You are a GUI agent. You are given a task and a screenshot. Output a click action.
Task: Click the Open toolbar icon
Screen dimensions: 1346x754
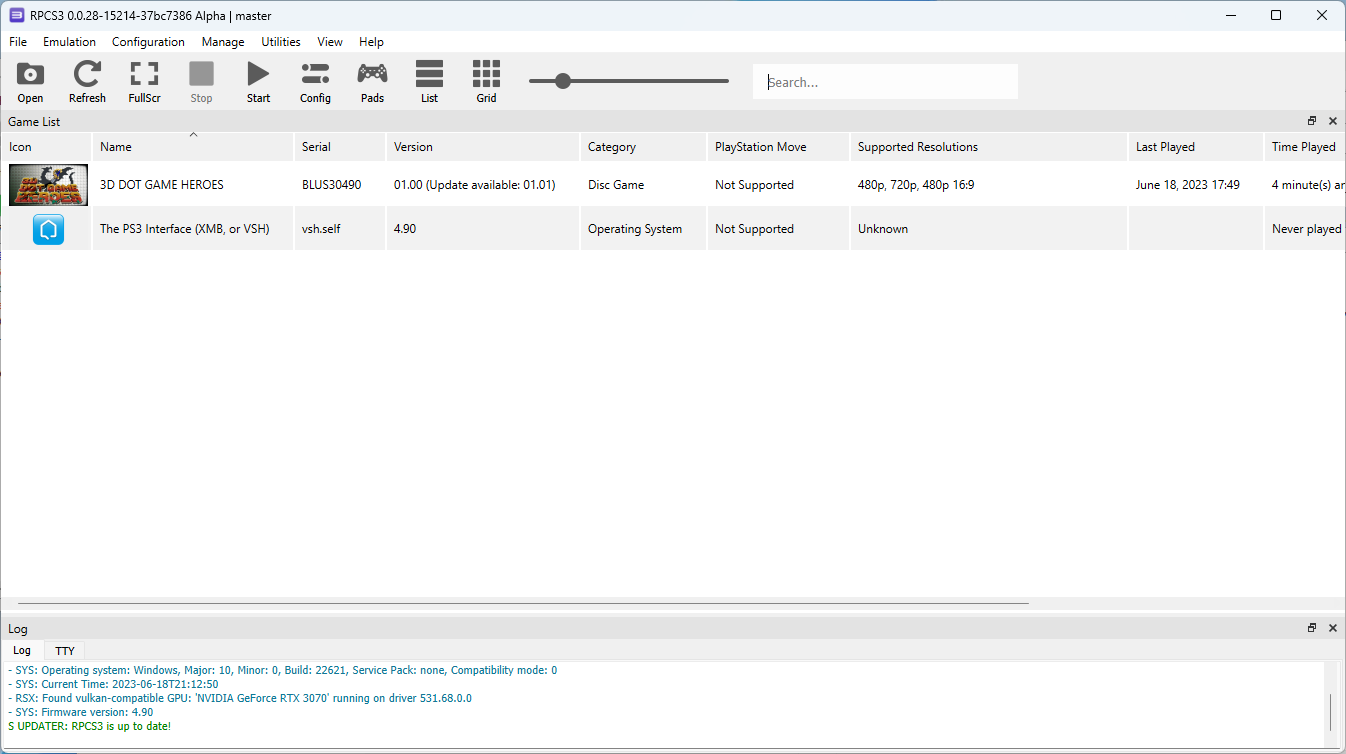(31, 74)
